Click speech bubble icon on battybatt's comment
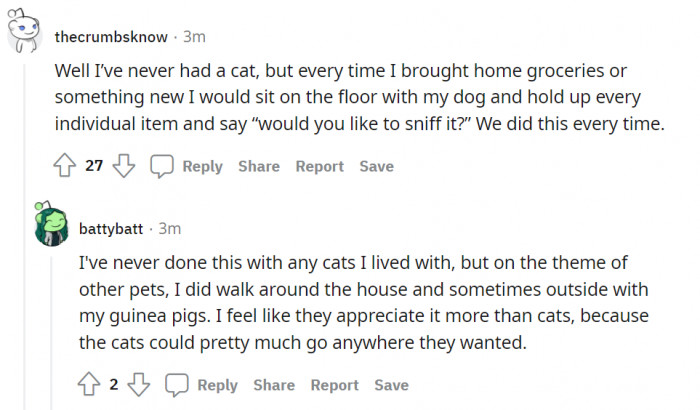The height and width of the screenshot is (410, 700). pyautogui.click(x=177, y=384)
